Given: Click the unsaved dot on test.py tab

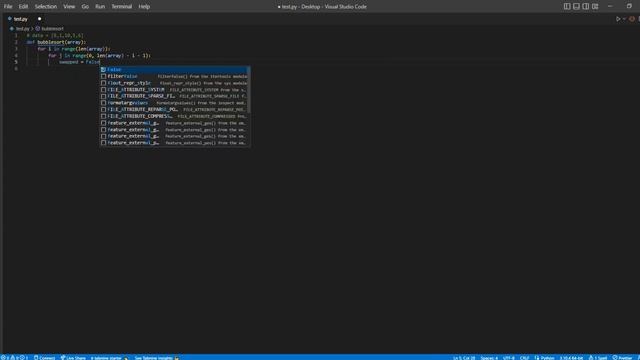Looking at the screenshot, I should (40, 19).
